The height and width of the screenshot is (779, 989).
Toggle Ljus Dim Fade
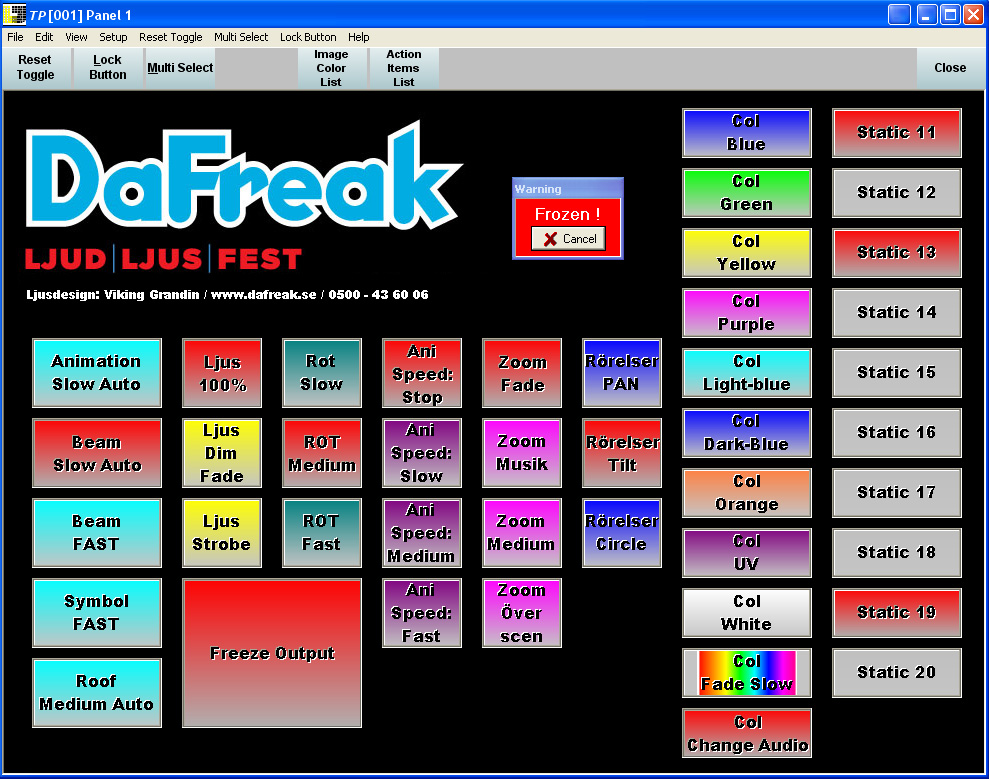222,453
